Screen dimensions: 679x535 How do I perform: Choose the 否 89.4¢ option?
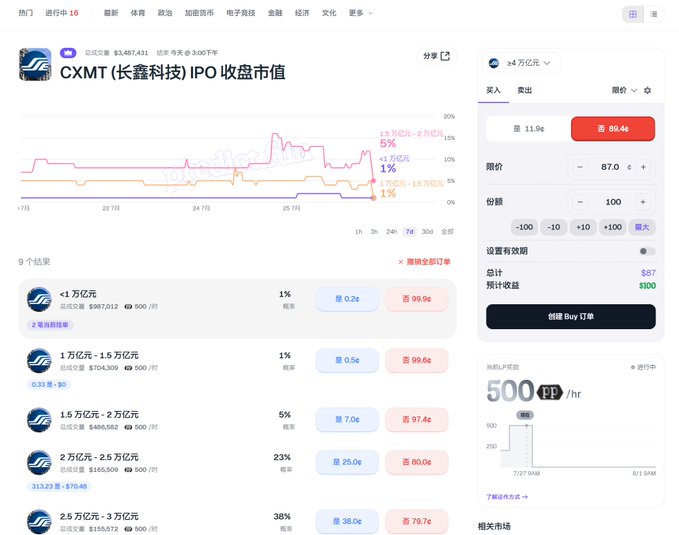613,129
